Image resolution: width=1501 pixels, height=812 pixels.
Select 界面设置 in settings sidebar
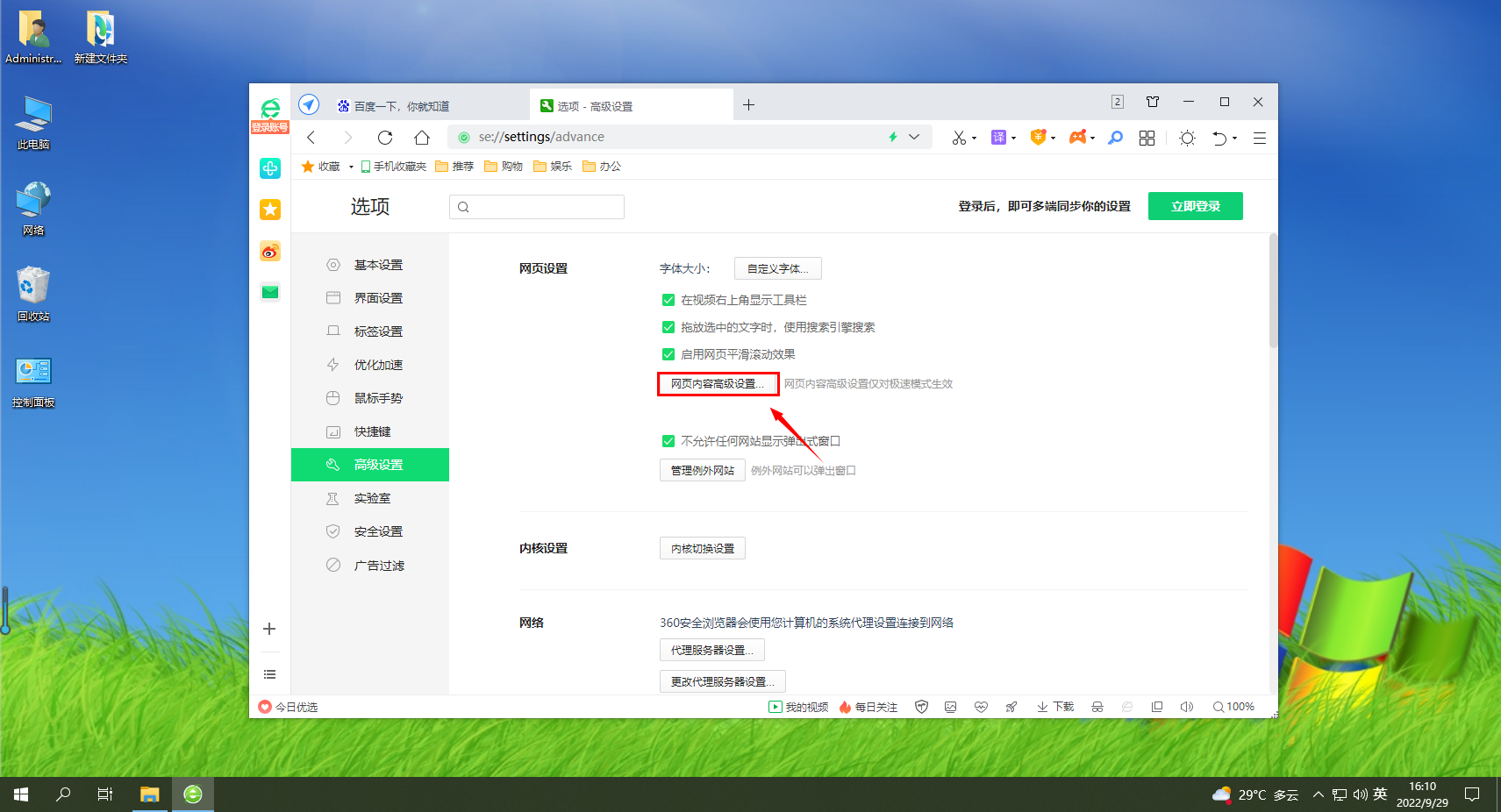(370, 298)
